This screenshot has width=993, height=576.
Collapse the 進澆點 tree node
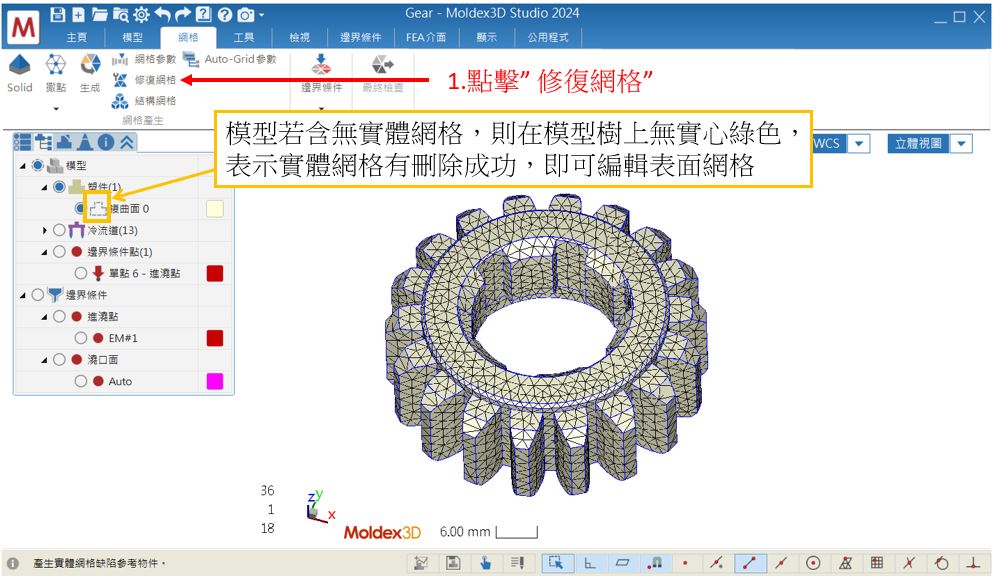(44, 316)
